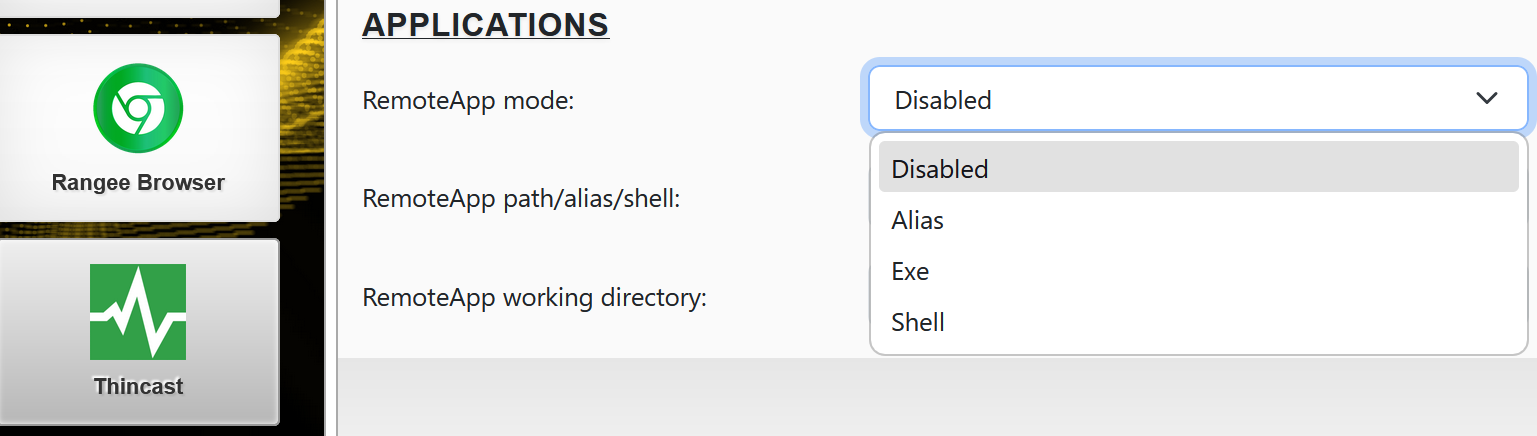
Task: Click blank sidebar space between Rangee and Thincast tiles
Action: coord(138,230)
